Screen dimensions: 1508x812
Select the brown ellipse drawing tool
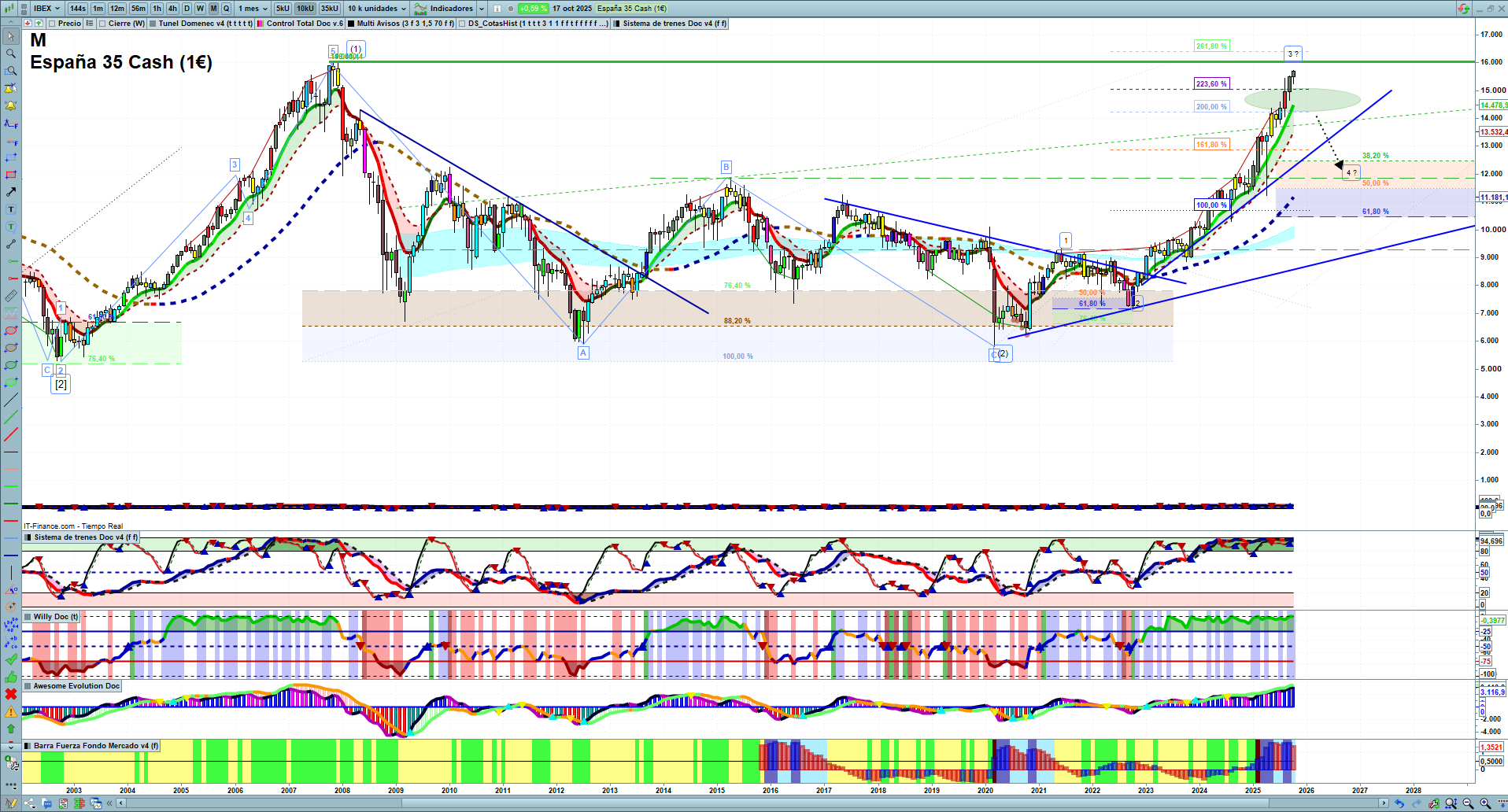coord(11,348)
